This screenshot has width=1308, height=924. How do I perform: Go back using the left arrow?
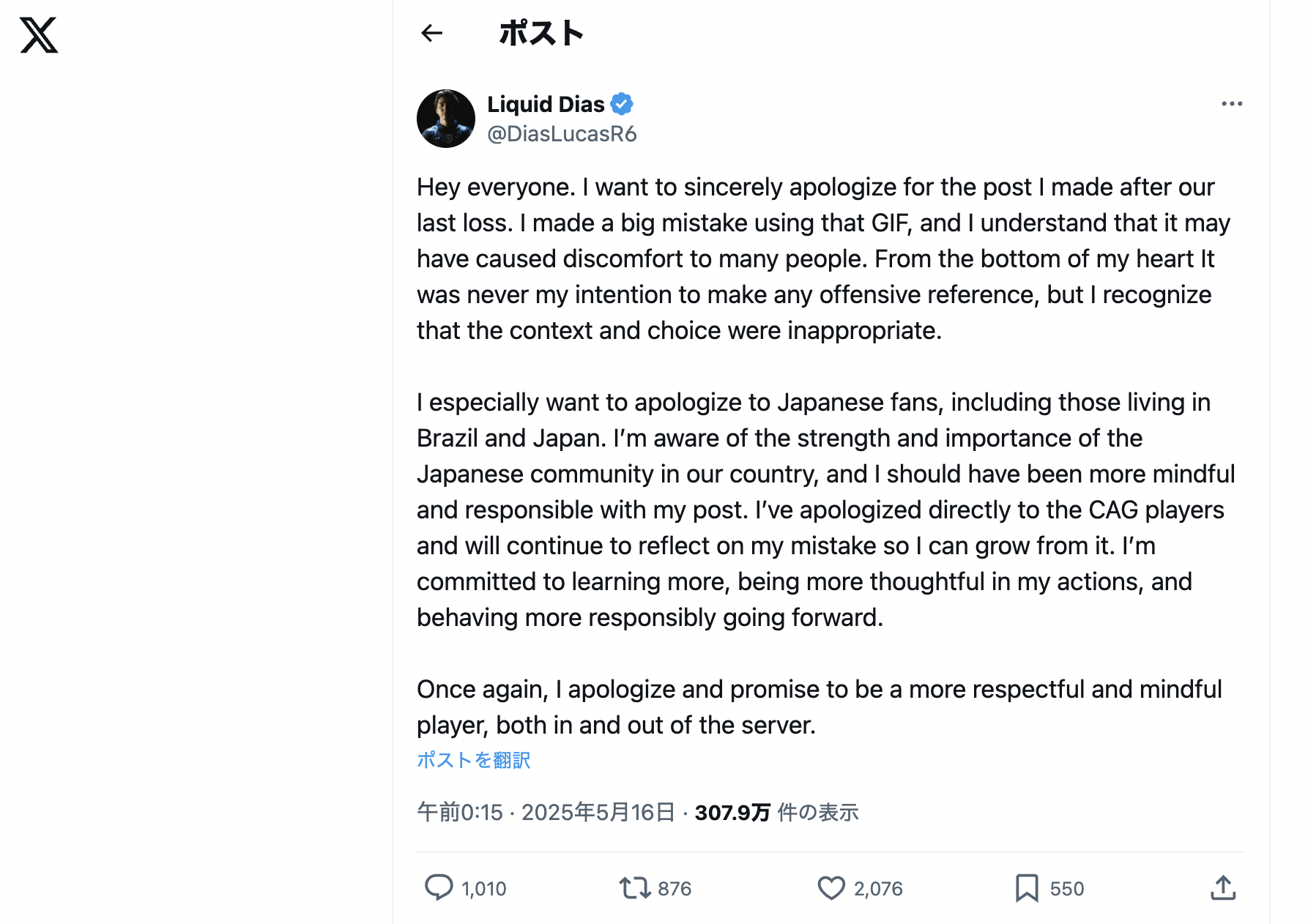coord(432,33)
